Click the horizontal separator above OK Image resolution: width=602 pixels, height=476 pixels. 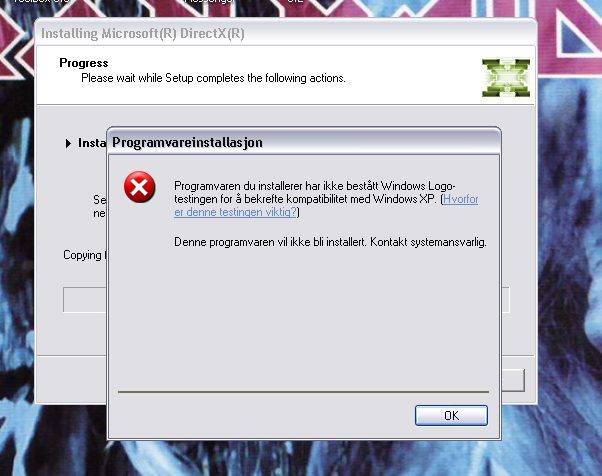tap(303, 392)
